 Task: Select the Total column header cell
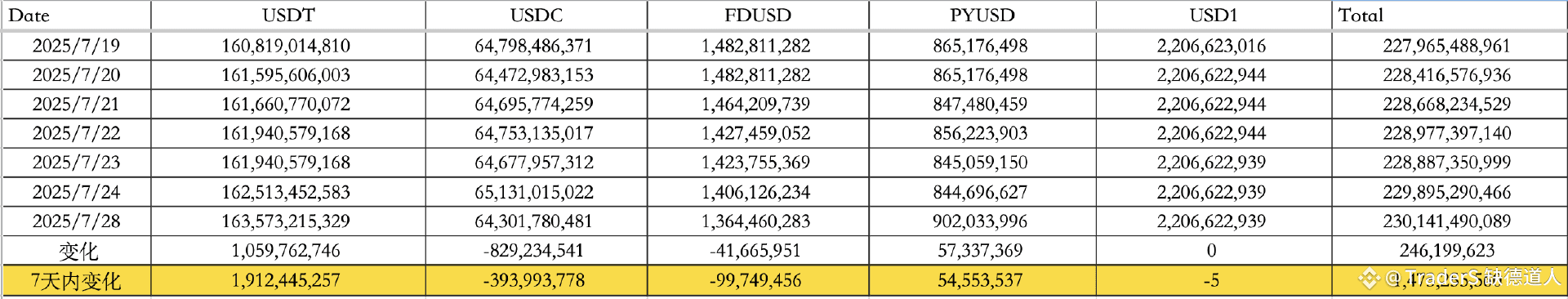(1449, 16)
